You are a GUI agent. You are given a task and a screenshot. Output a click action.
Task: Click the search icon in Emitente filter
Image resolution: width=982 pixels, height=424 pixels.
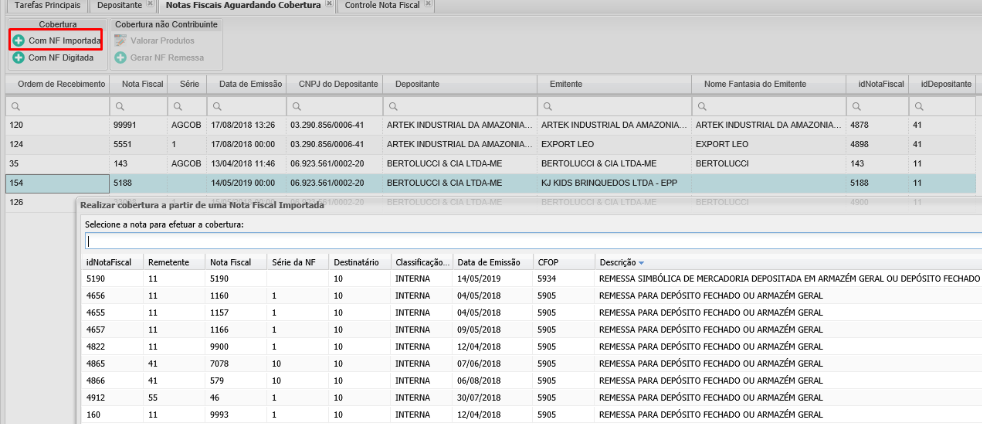click(x=546, y=106)
